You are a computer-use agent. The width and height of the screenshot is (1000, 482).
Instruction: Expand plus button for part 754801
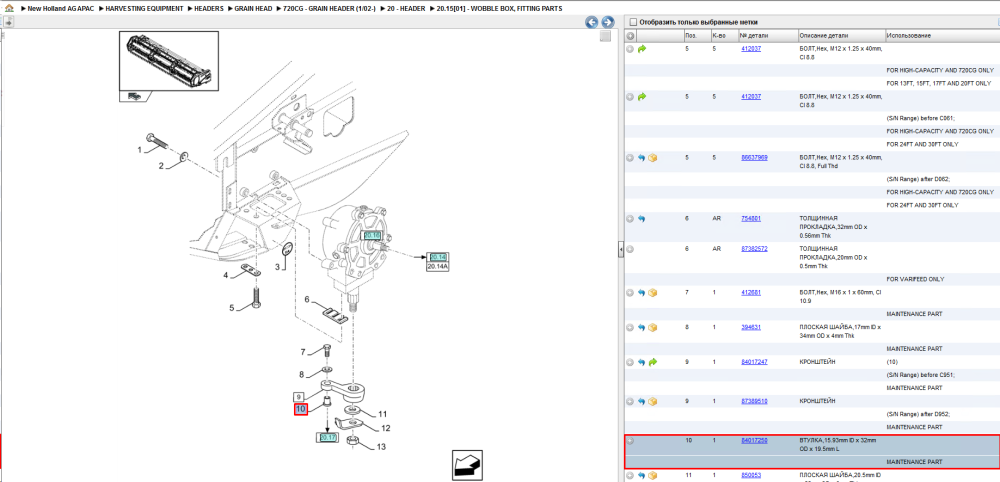630,219
